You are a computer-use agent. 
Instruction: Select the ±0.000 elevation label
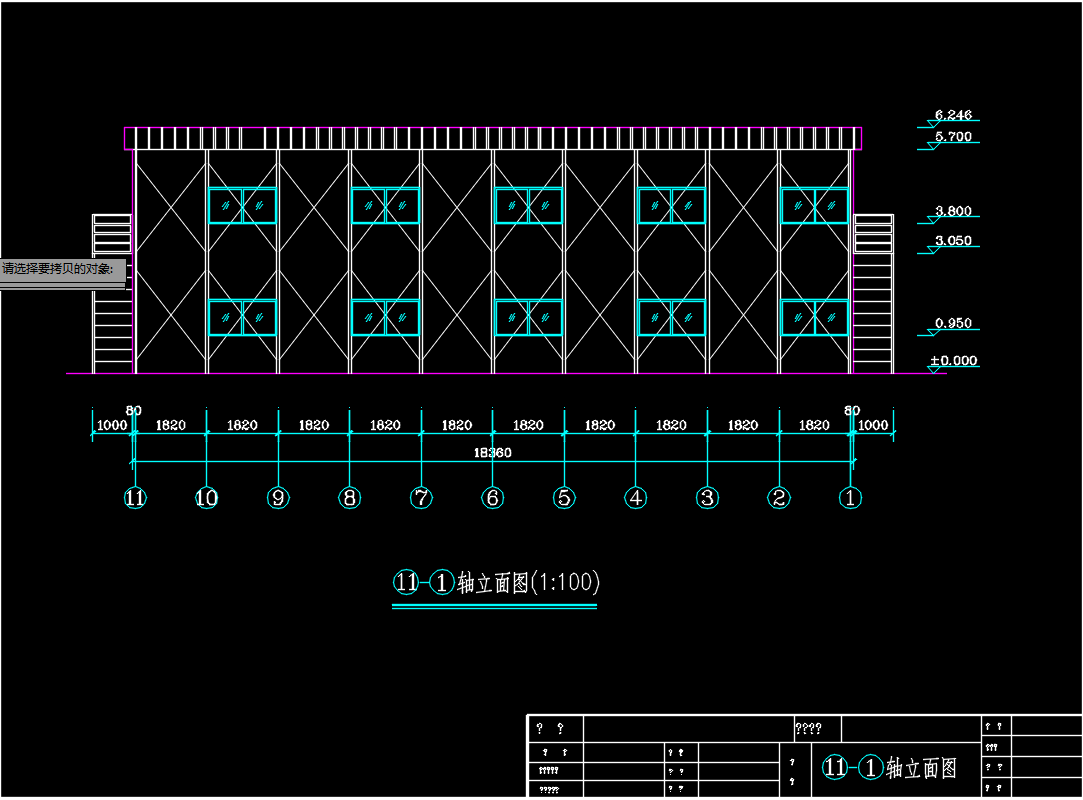[953, 360]
